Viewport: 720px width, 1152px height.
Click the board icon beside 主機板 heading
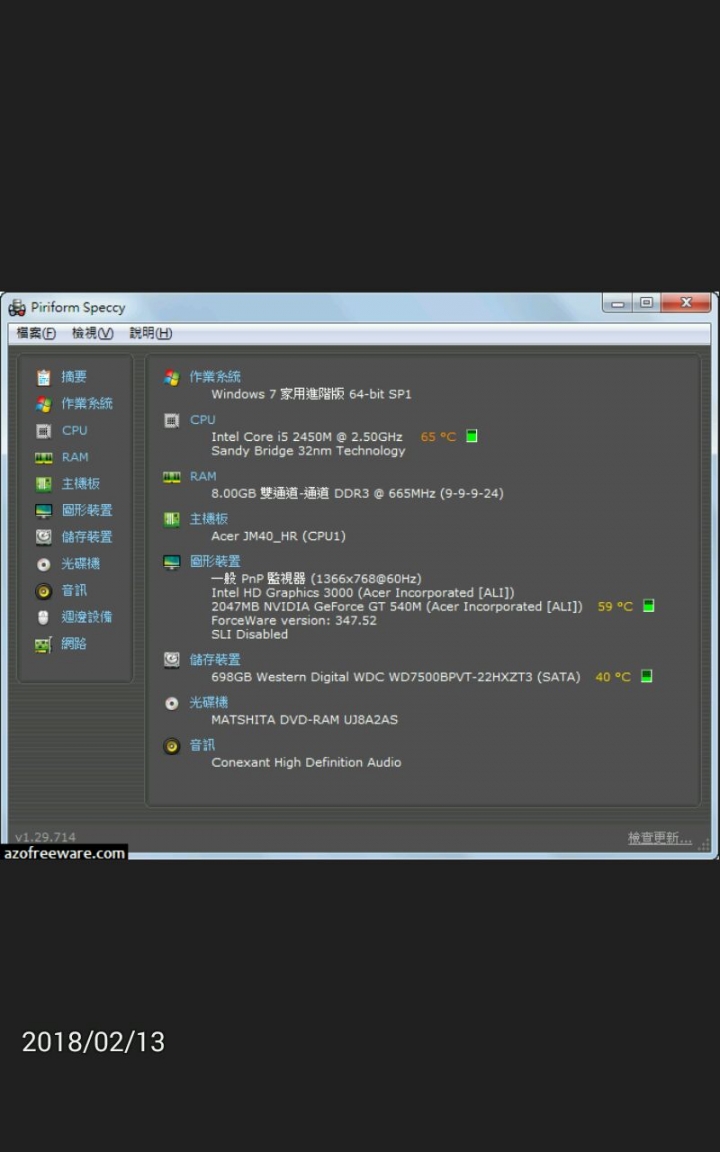point(172,519)
